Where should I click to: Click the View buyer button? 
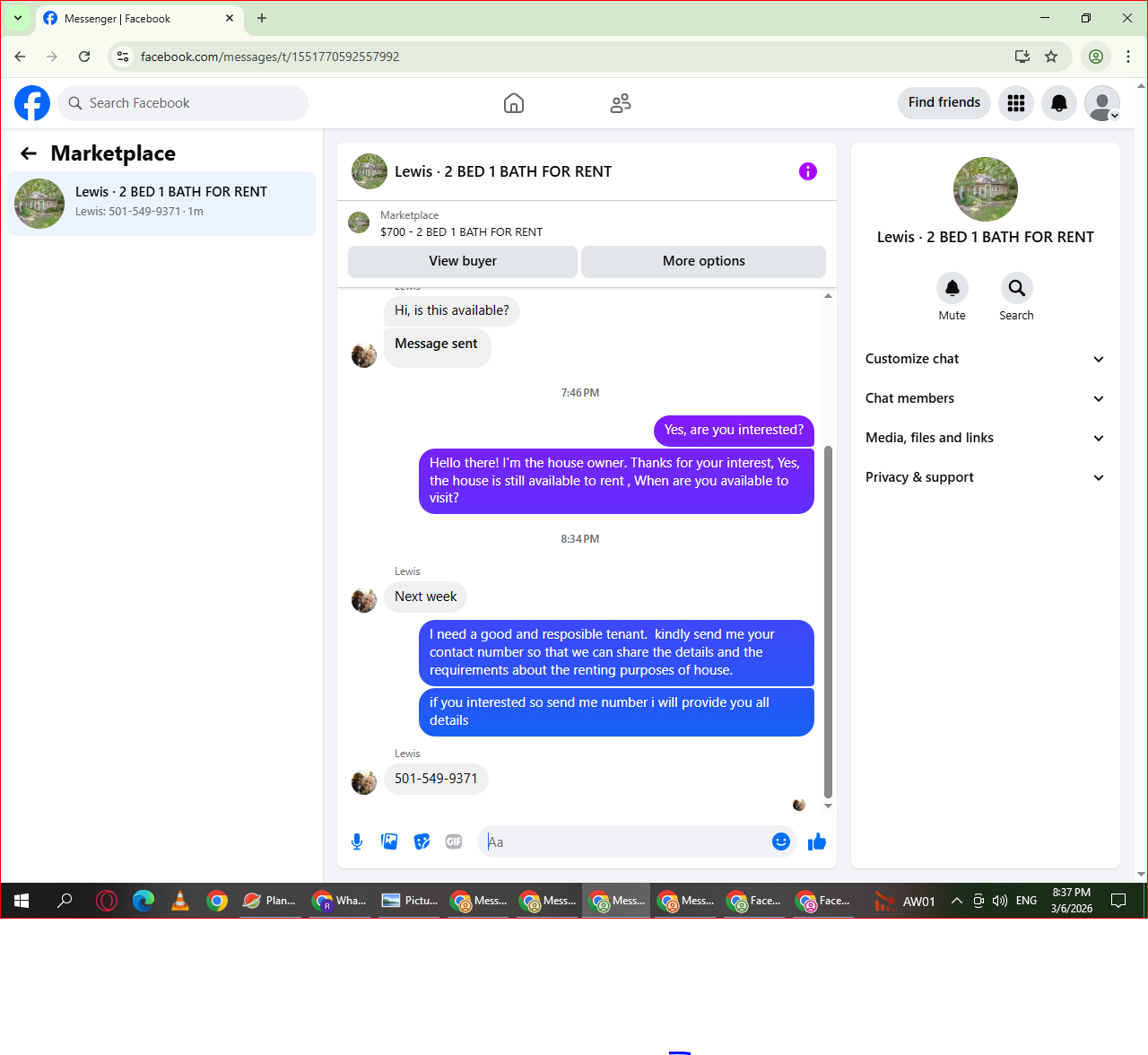[x=463, y=261]
